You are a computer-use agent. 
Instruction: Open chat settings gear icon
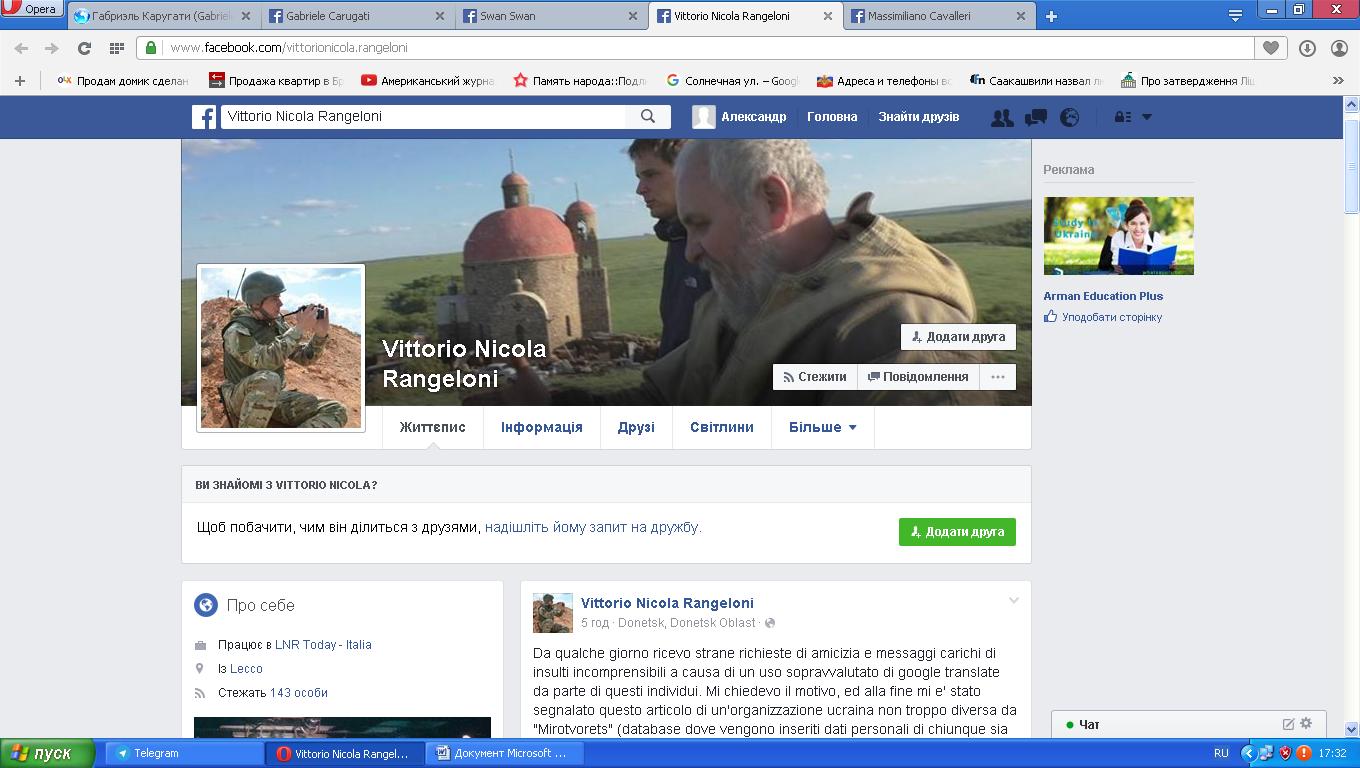pyautogui.click(x=1306, y=723)
